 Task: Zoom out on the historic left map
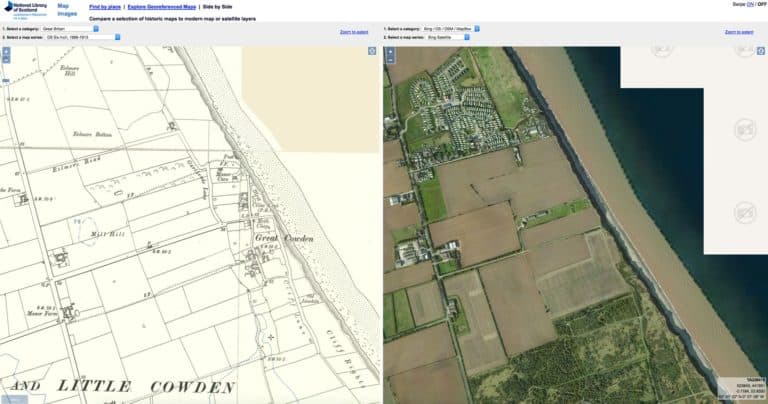click(6, 60)
